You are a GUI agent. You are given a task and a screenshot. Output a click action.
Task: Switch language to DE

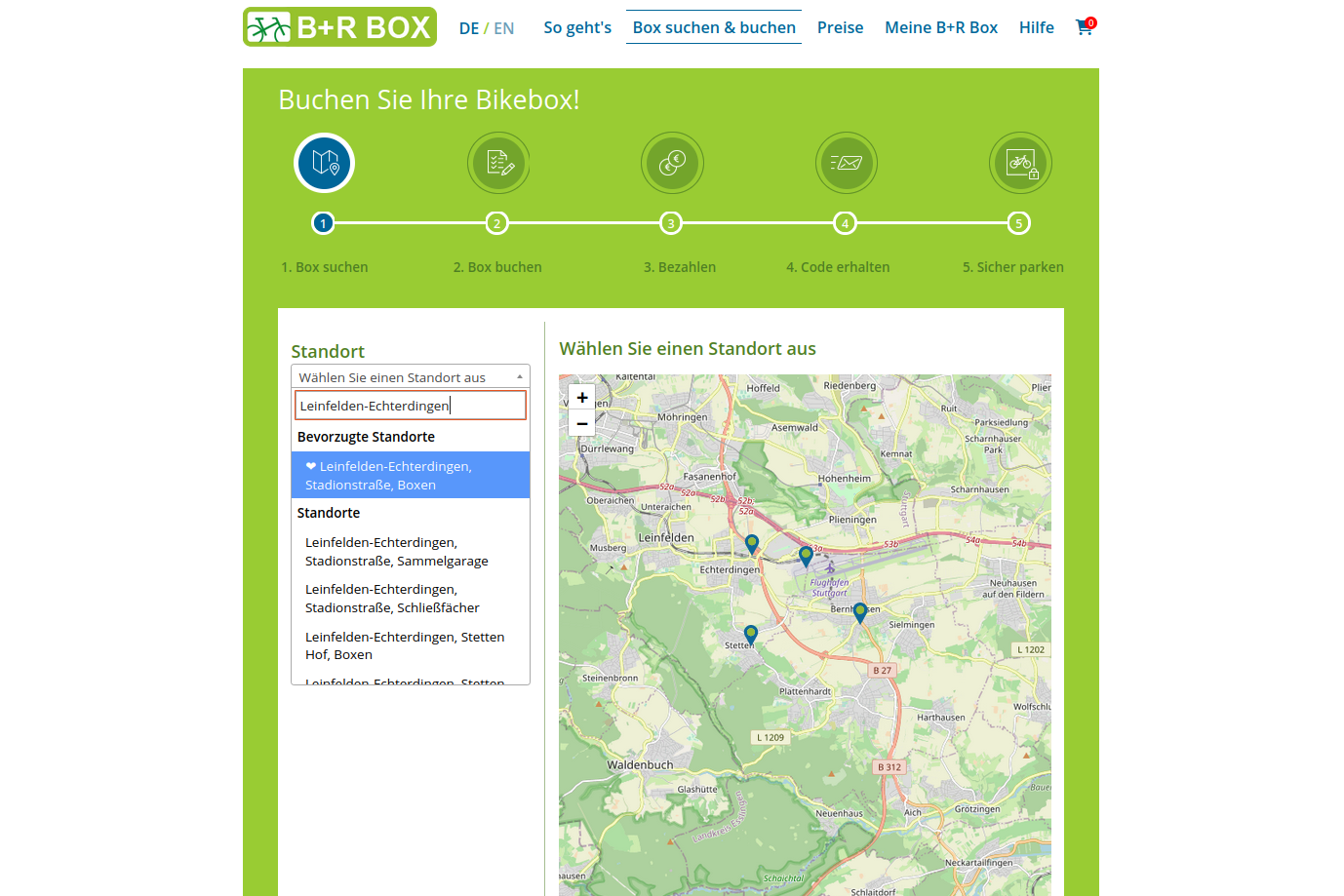[x=469, y=28]
